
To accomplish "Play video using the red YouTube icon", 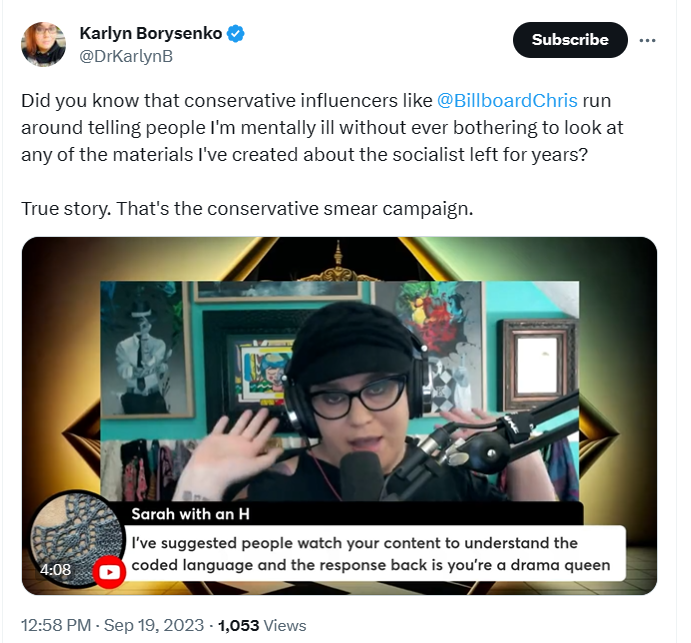I will 109,572.
